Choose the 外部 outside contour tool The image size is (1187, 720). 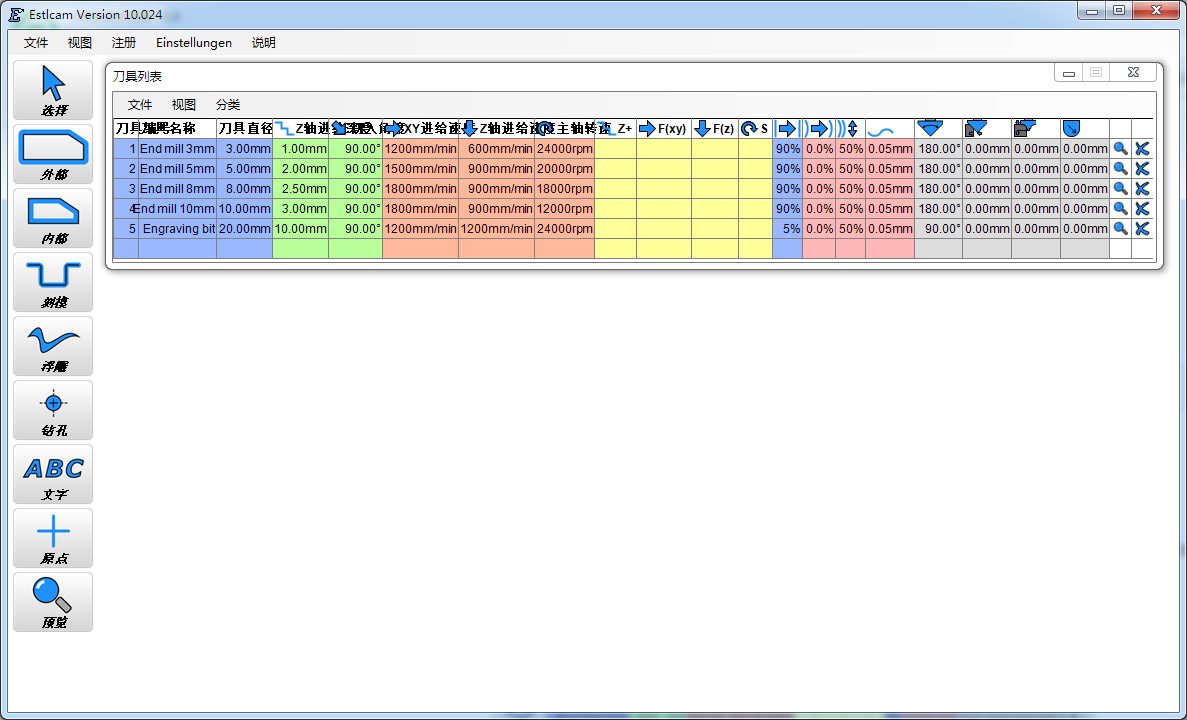53,154
